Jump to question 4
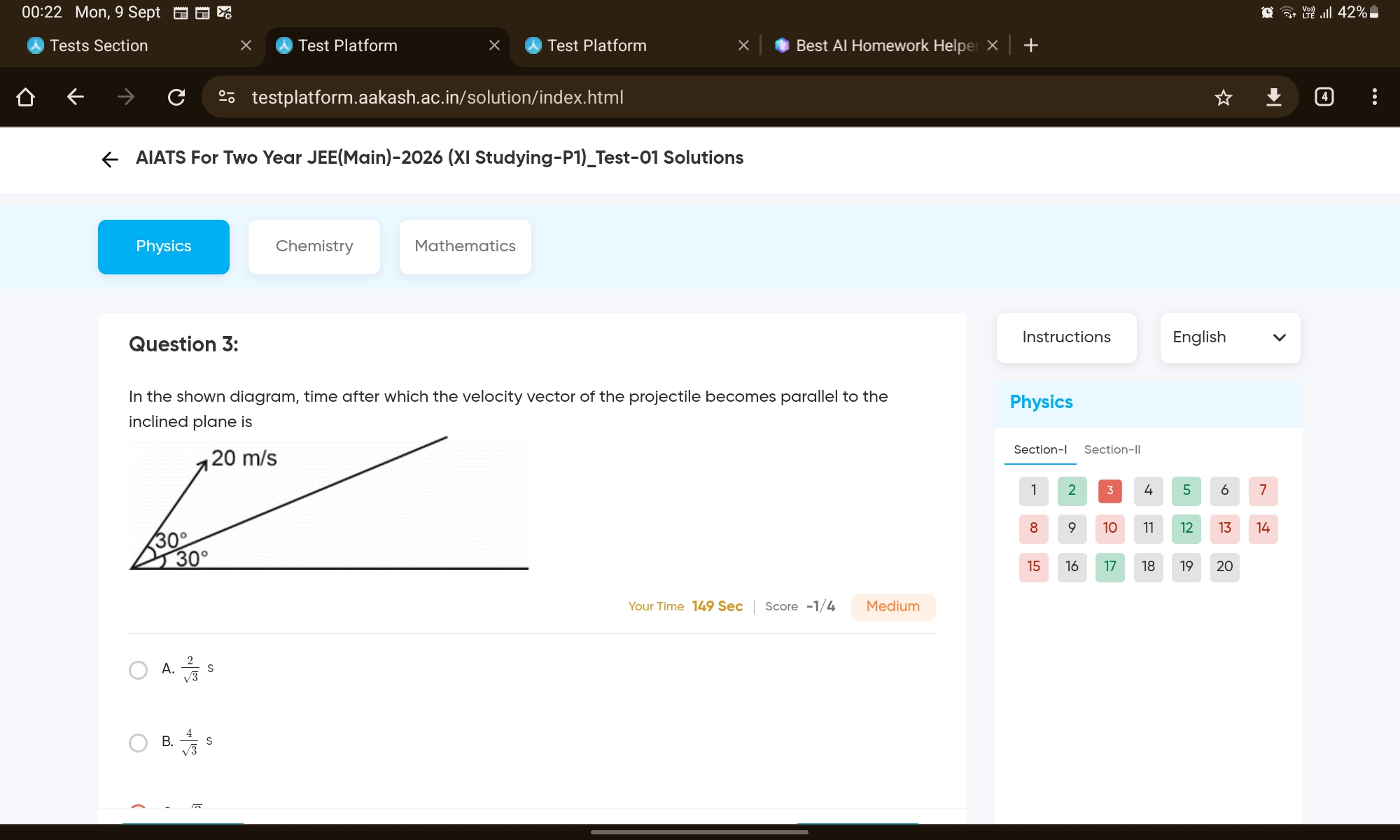This screenshot has width=1400, height=840. pos(1148,491)
